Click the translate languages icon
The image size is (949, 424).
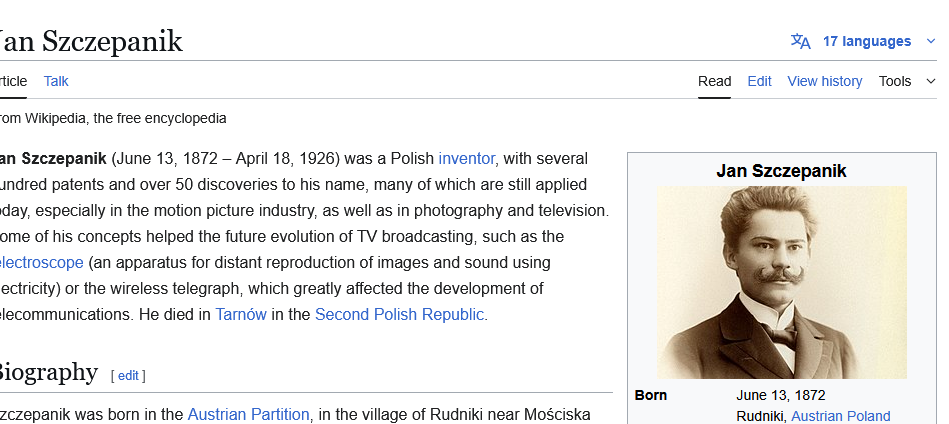pyautogui.click(x=800, y=41)
